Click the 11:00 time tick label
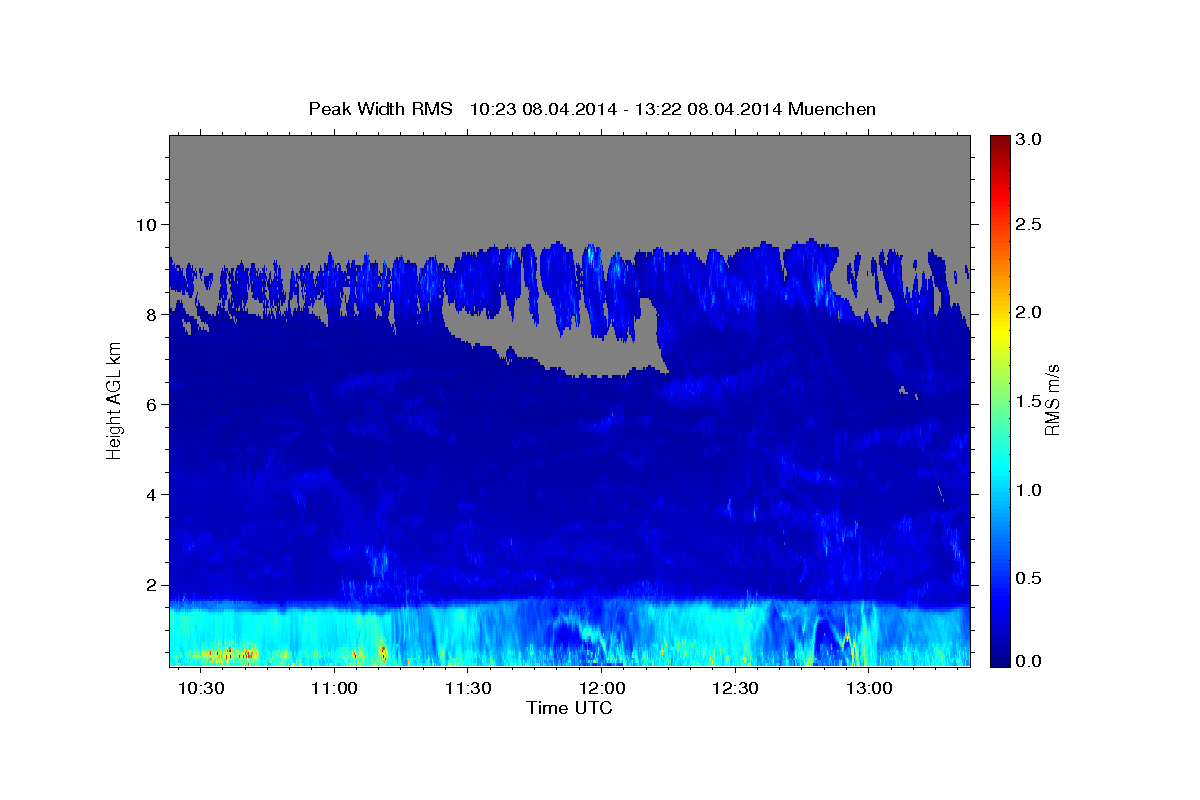1200x800 pixels. [335, 689]
